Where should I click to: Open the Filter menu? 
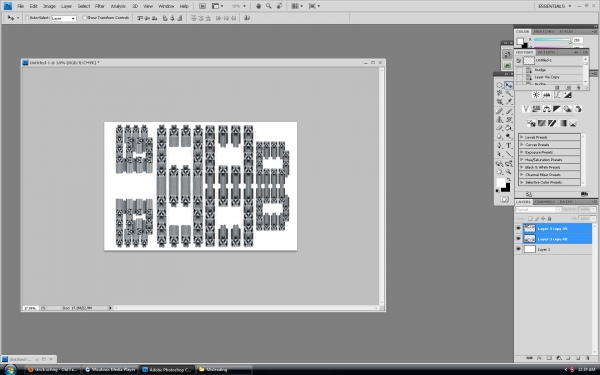coord(99,6)
